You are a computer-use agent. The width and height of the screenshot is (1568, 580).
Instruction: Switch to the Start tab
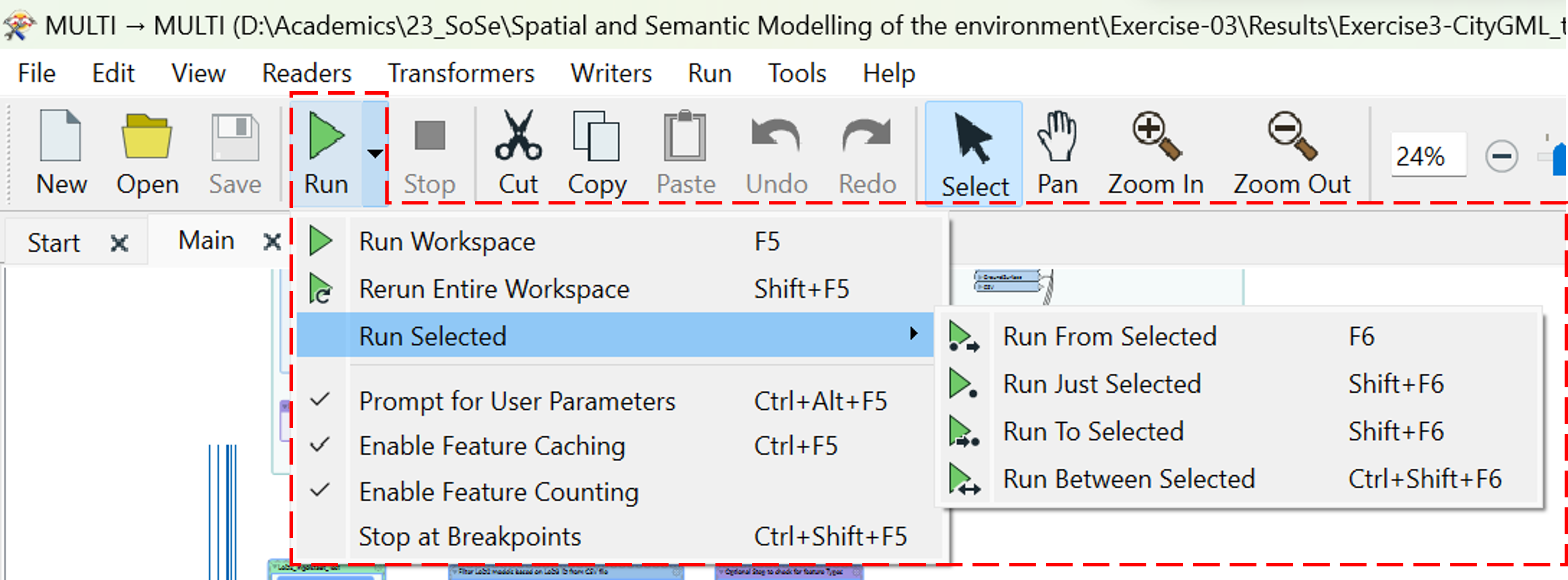click(53, 243)
